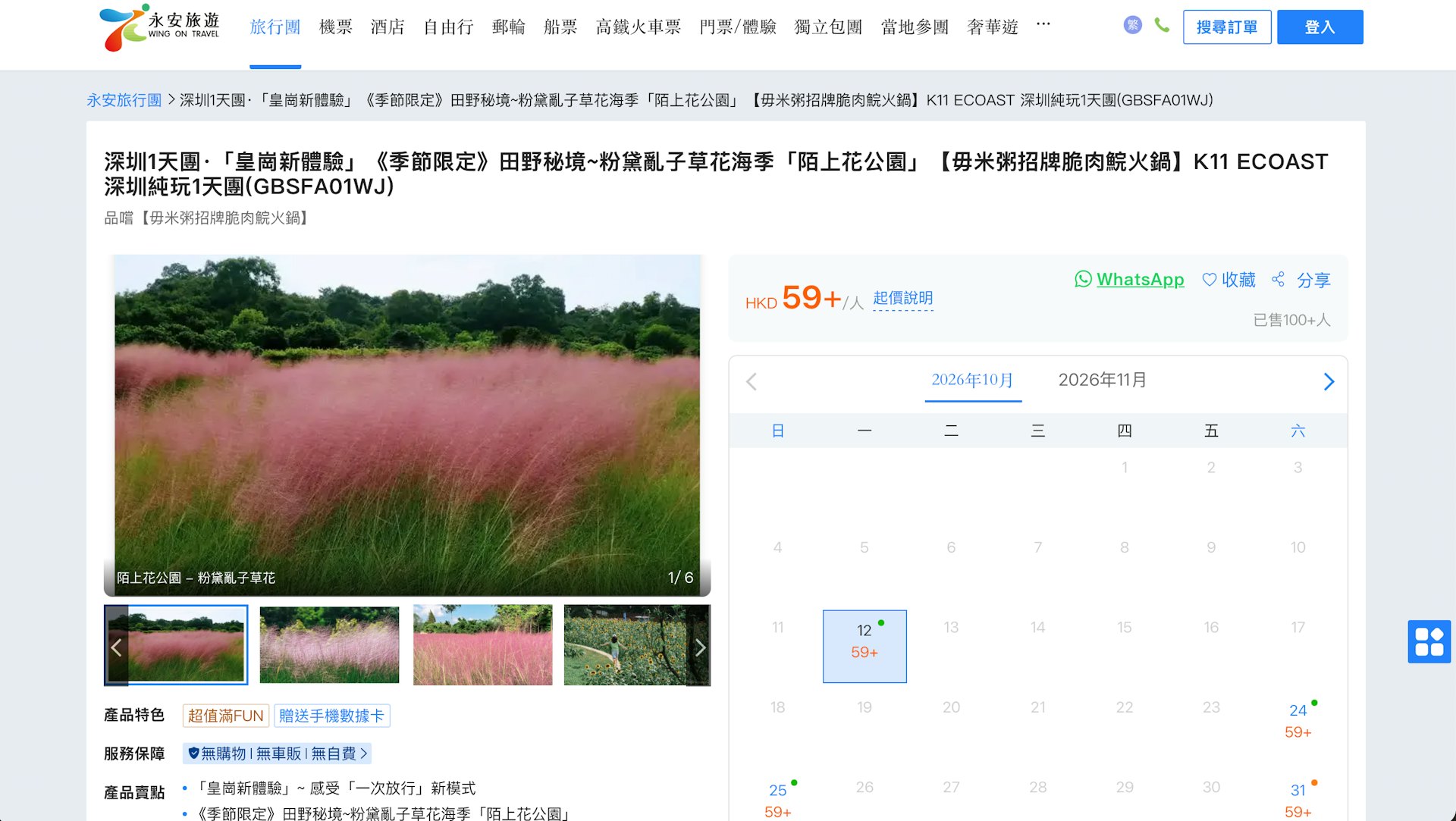The height and width of the screenshot is (821, 1456).
Task: Click the WhatsApp contact link
Action: (1129, 280)
